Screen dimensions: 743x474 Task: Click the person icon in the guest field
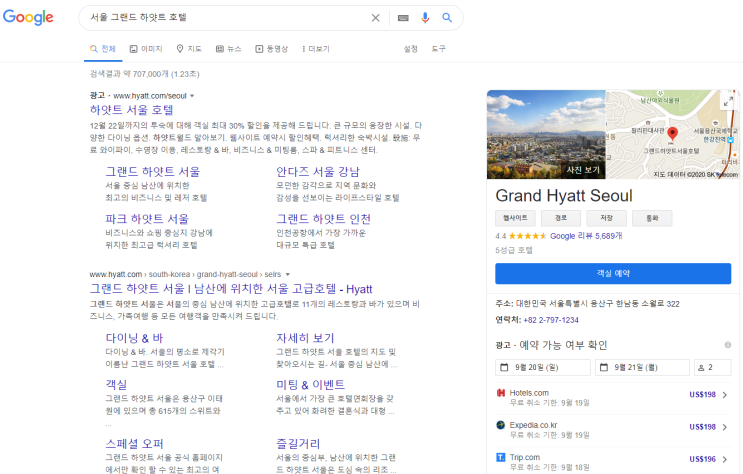coord(701,368)
